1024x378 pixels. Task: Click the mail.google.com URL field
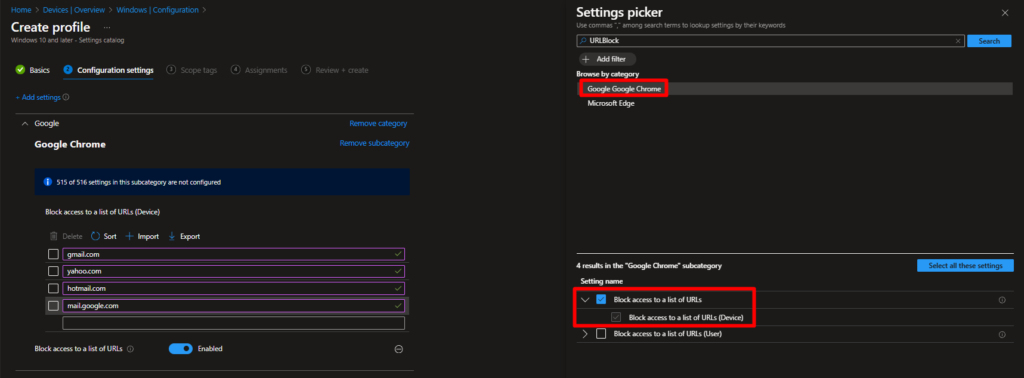click(x=233, y=306)
